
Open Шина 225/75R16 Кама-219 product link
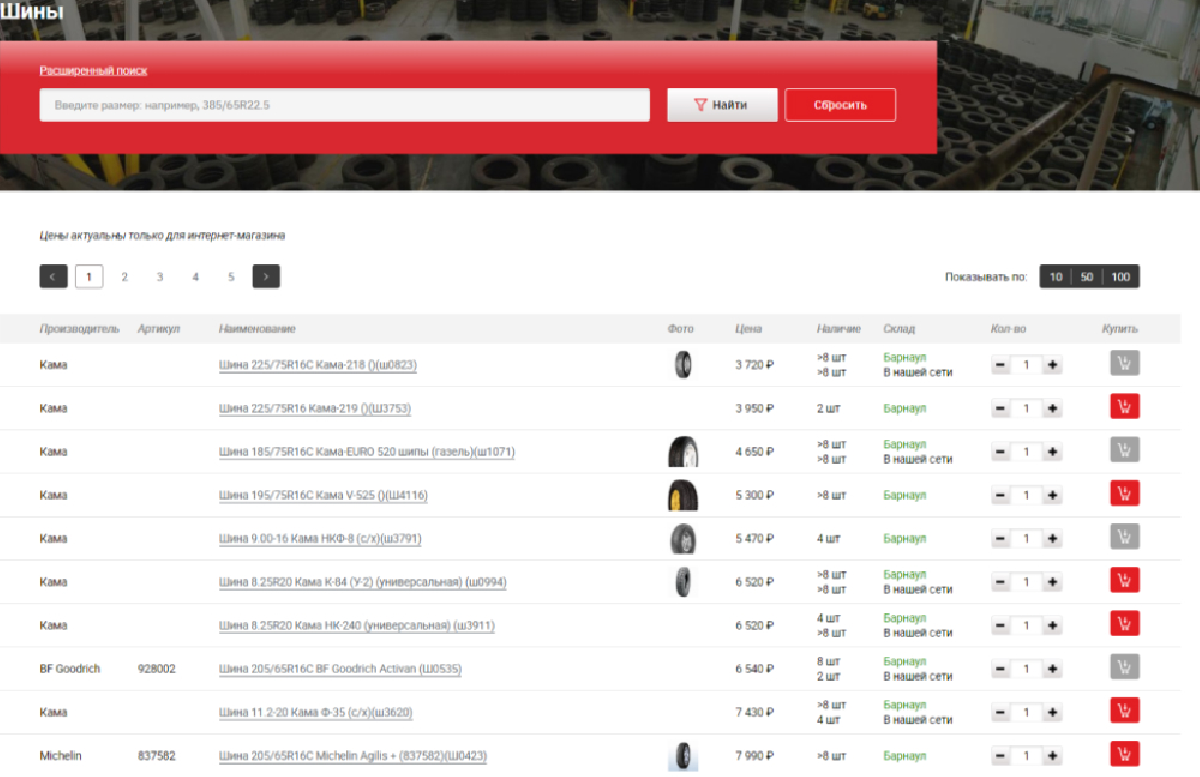pos(315,409)
